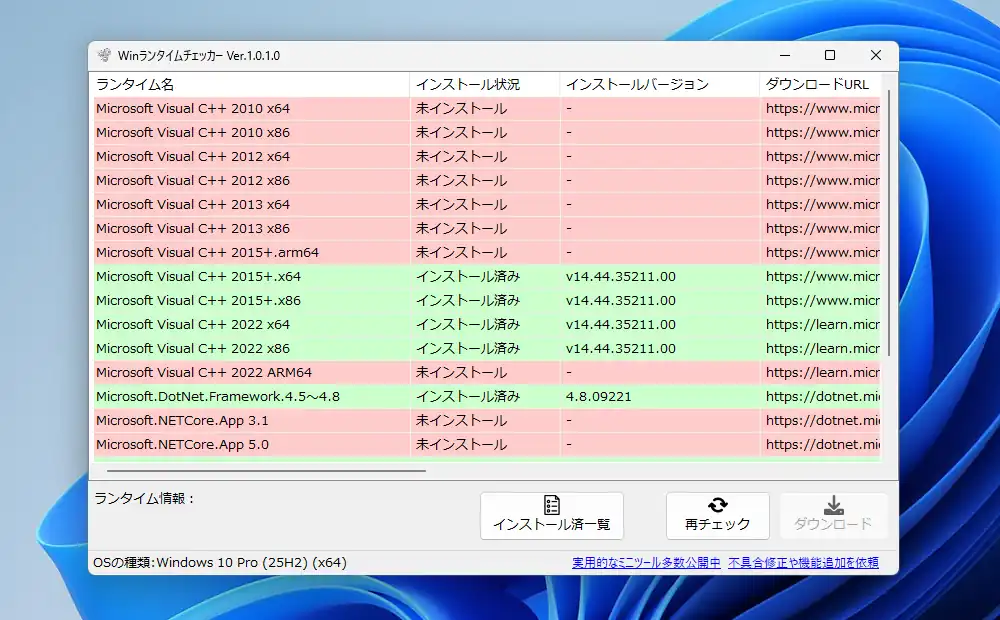Select the Microsoft Visual C++ 2022 ARM64 row
Image resolution: width=1000 pixels, height=620 pixels.
(x=250, y=372)
